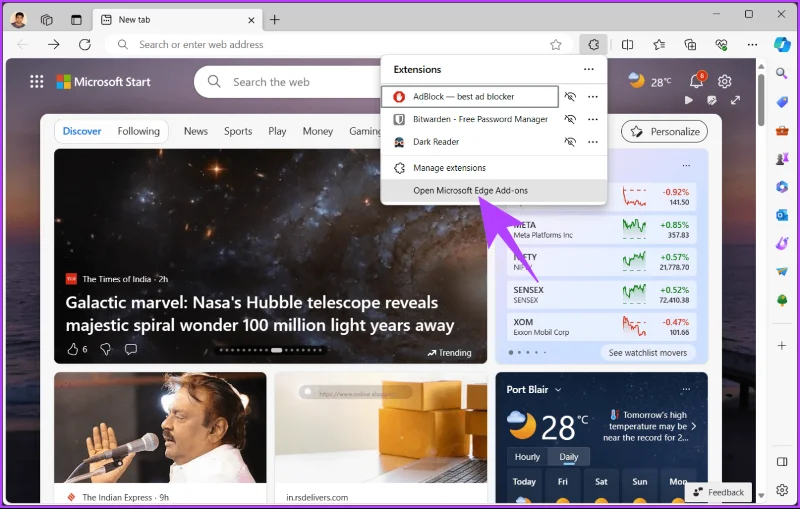Open the tab actions menu icon
Viewport: 800px width, 509px height.
[76, 20]
